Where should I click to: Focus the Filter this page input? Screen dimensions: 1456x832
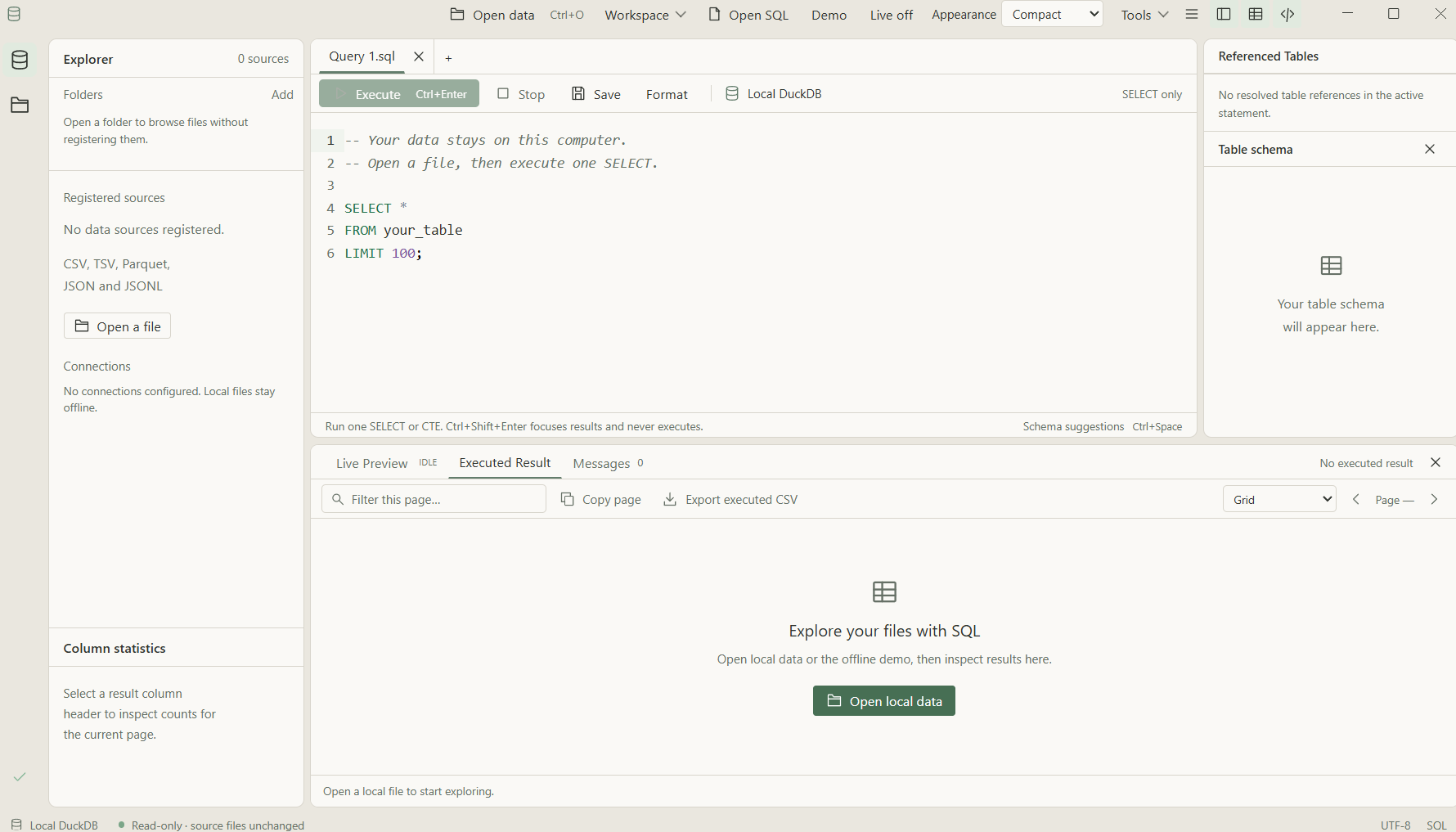tap(434, 499)
